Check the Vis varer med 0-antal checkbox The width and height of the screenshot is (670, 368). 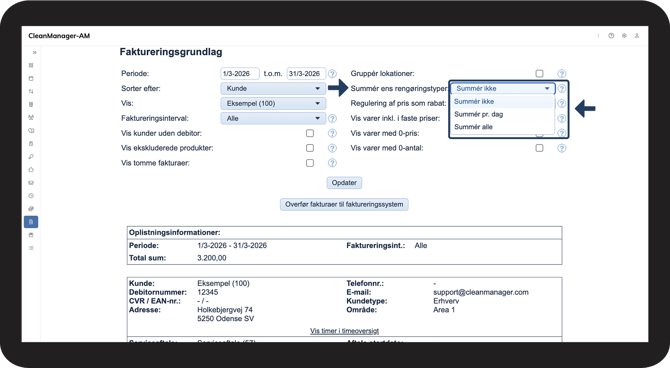(x=539, y=148)
